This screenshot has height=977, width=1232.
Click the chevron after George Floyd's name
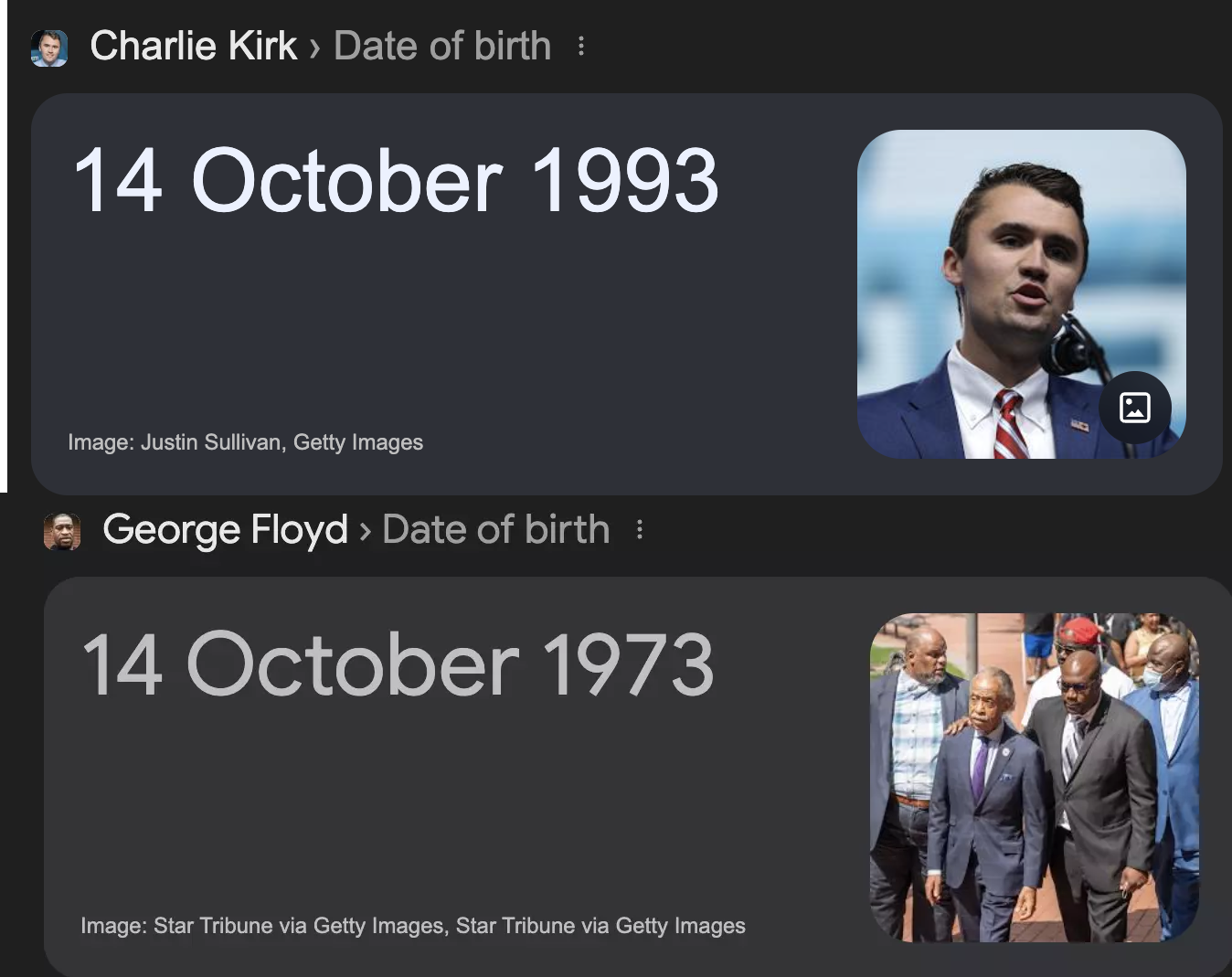coord(365,531)
